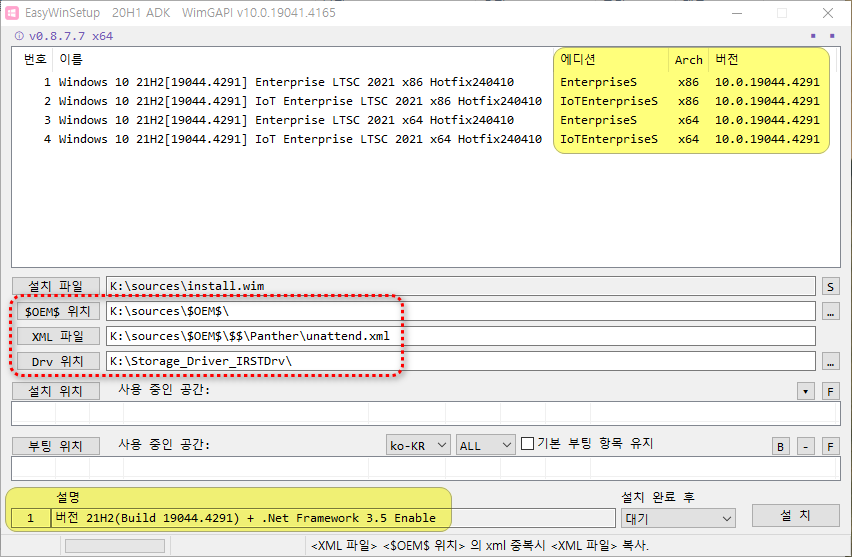This screenshot has height=557, width=852.
Task: Click the EasyWinSetup app icon in title bar
Action: pos(12,12)
